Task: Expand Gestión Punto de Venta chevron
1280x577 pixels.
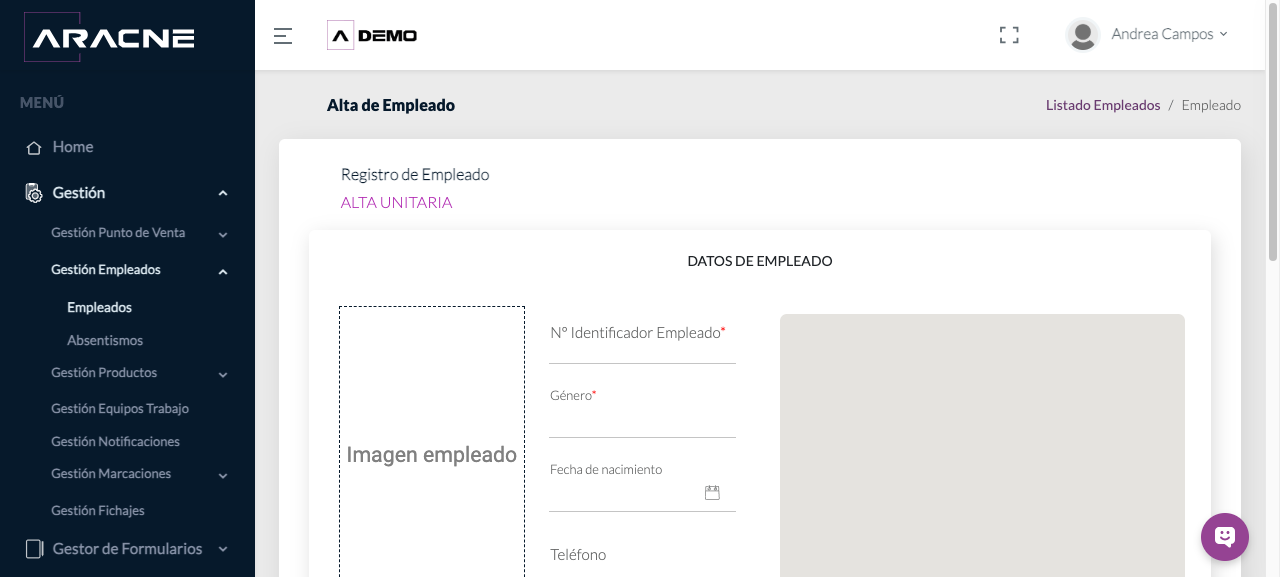Action: click(x=223, y=235)
